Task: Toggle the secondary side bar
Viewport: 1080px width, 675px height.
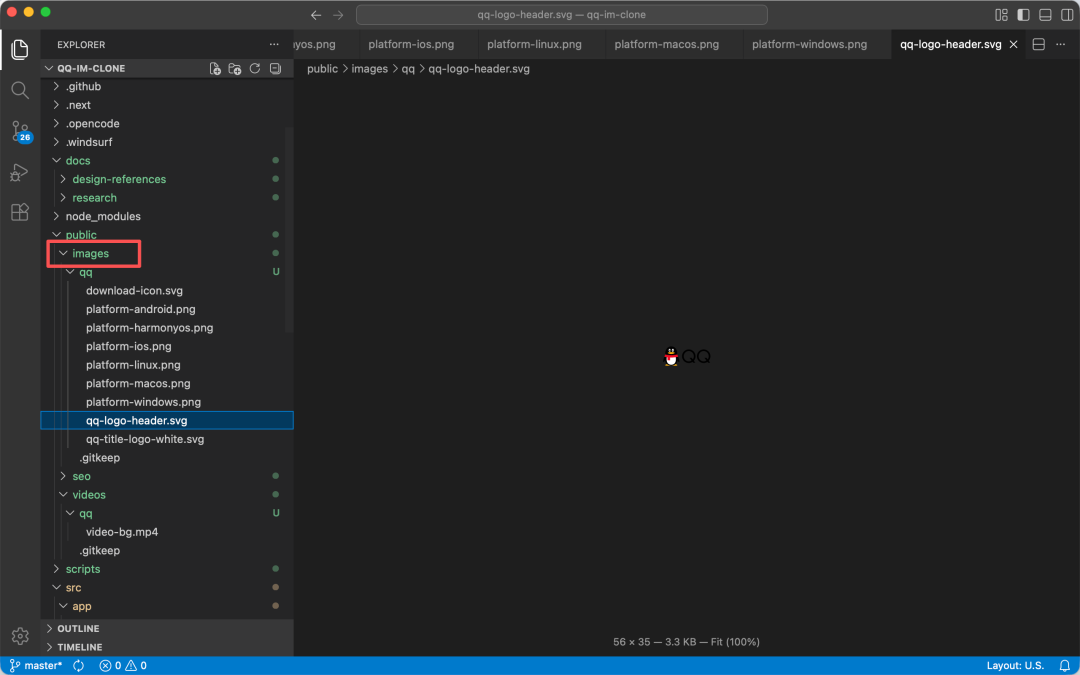Action: tap(1067, 15)
